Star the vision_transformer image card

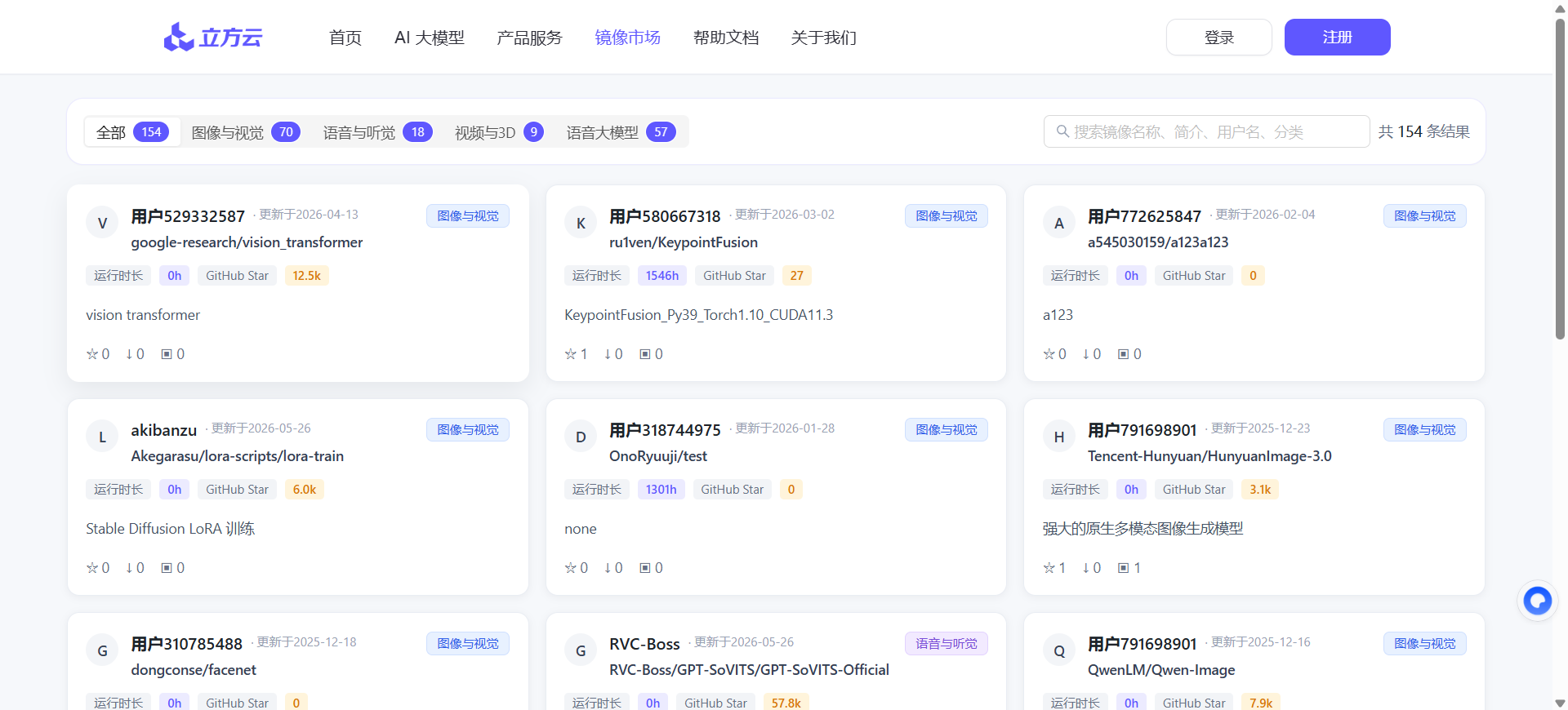click(x=92, y=354)
